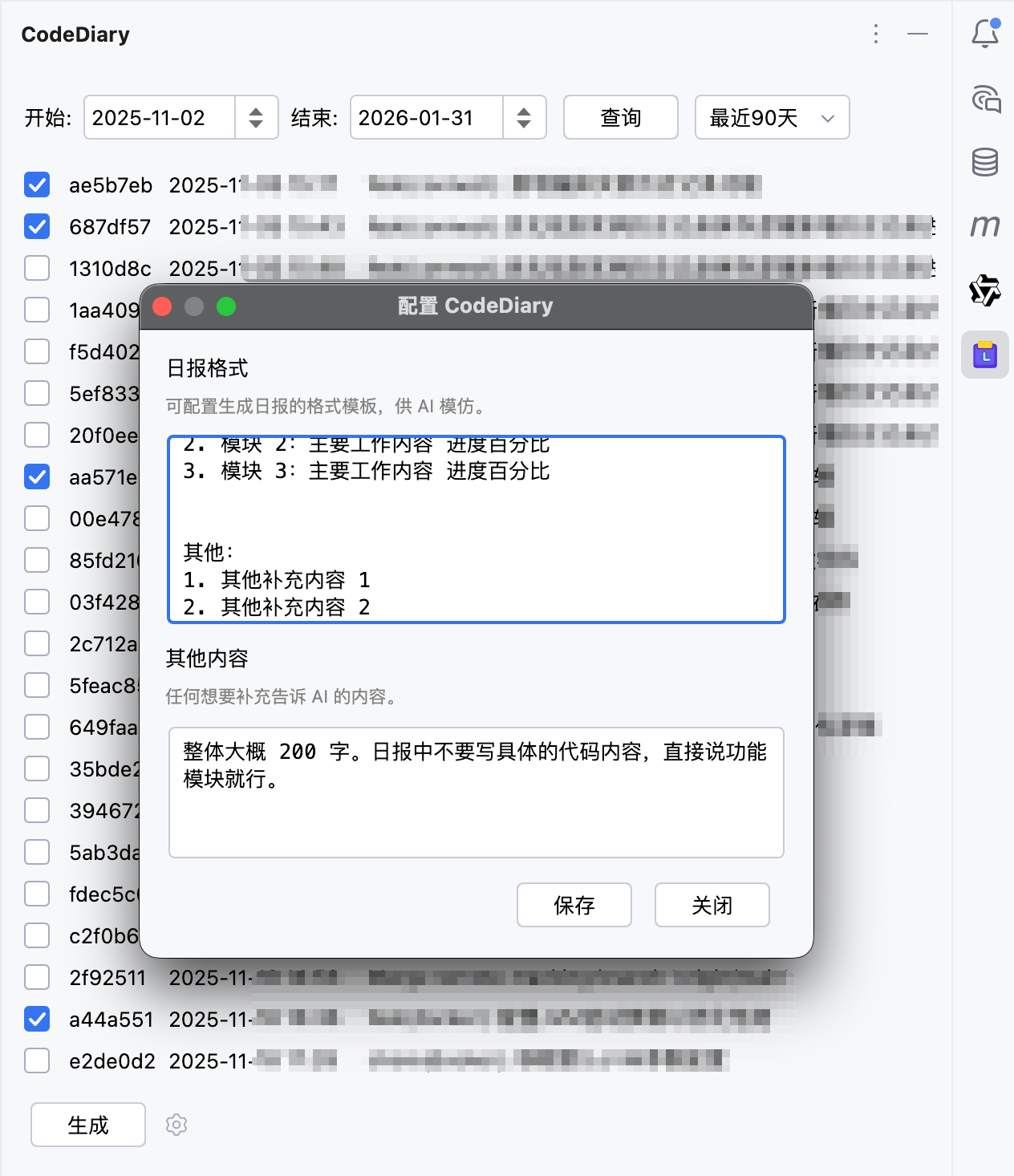Open the CodeDiary panel options menu
The height and width of the screenshot is (1176, 1014).
click(x=876, y=34)
